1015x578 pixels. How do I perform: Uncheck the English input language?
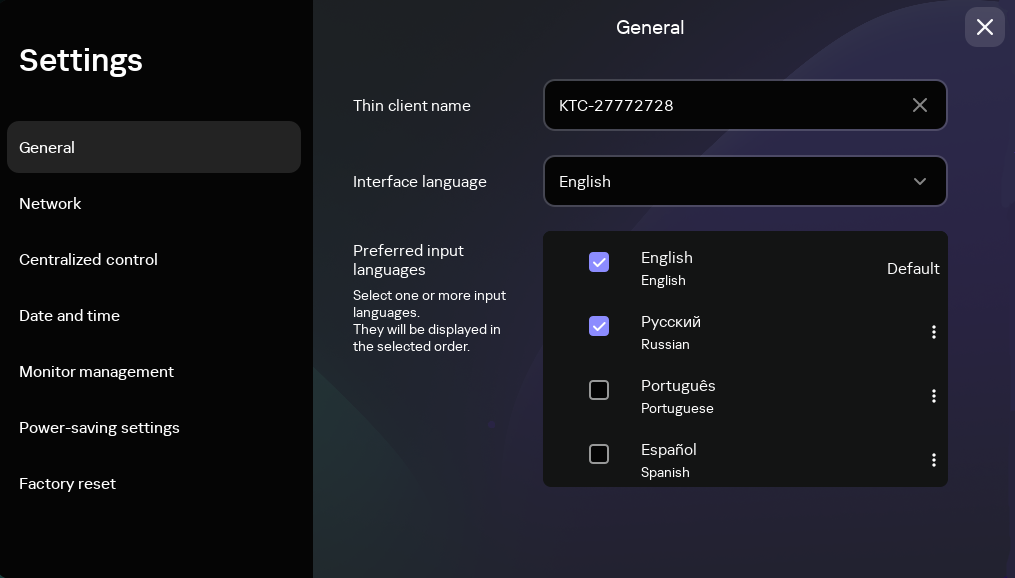(x=599, y=262)
